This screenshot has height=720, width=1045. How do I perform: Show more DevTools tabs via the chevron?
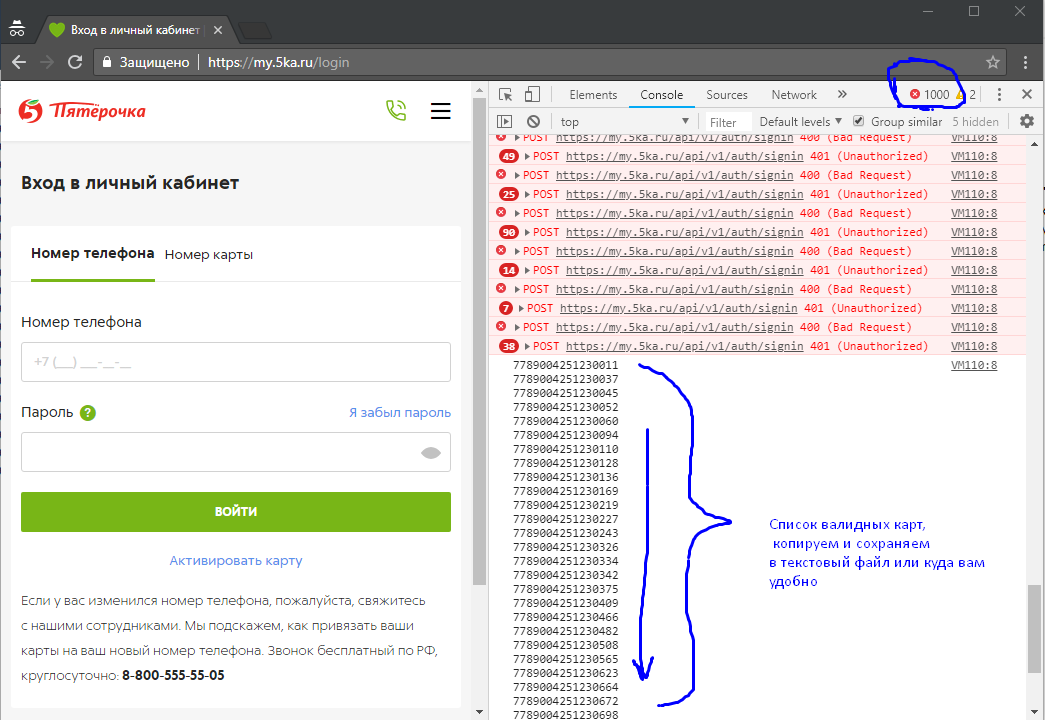click(x=842, y=95)
